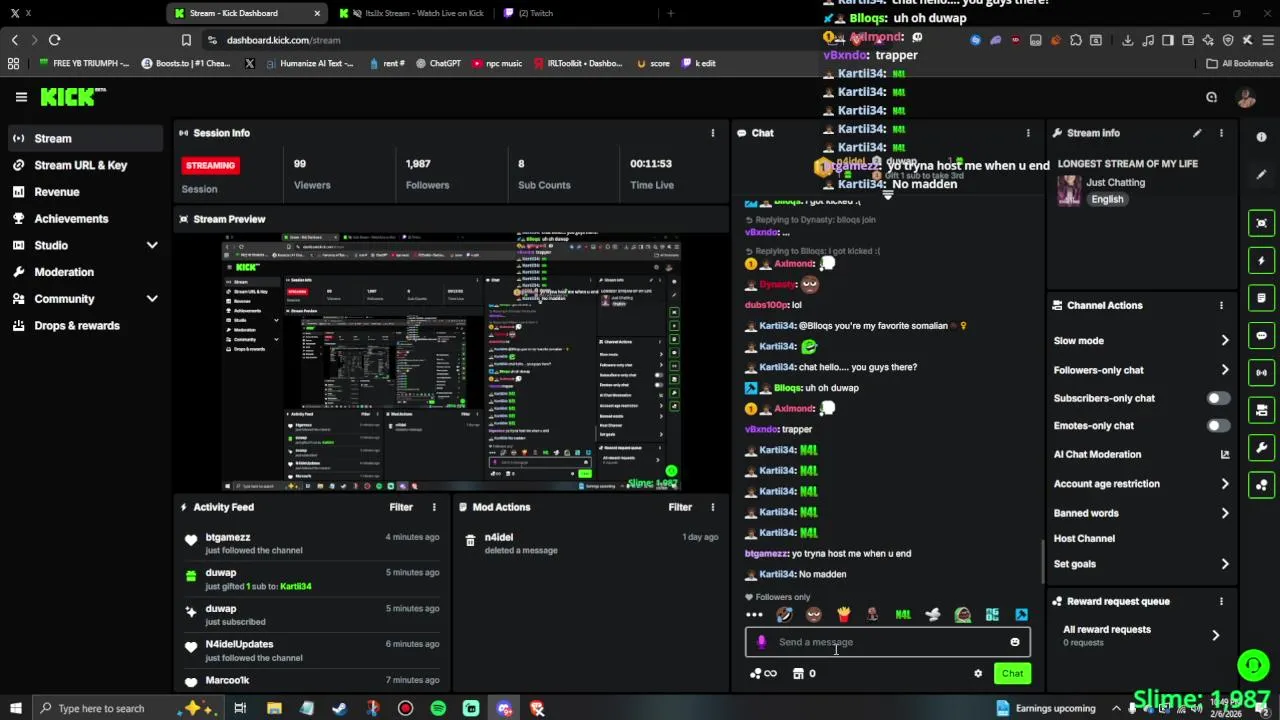The height and width of the screenshot is (720, 1280).
Task: Open the user avatar menu in header
Action: tap(1246, 97)
